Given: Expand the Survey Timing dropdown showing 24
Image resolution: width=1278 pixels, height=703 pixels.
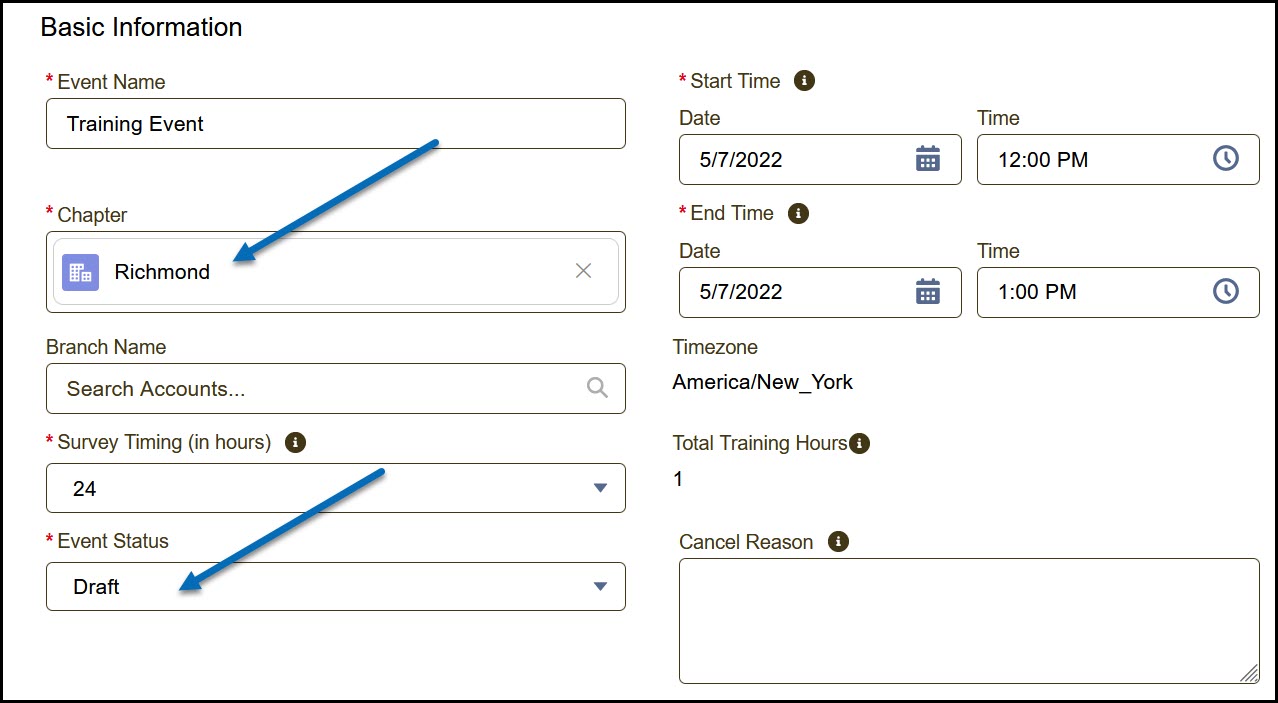Looking at the screenshot, I should pyautogui.click(x=336, y=488).
